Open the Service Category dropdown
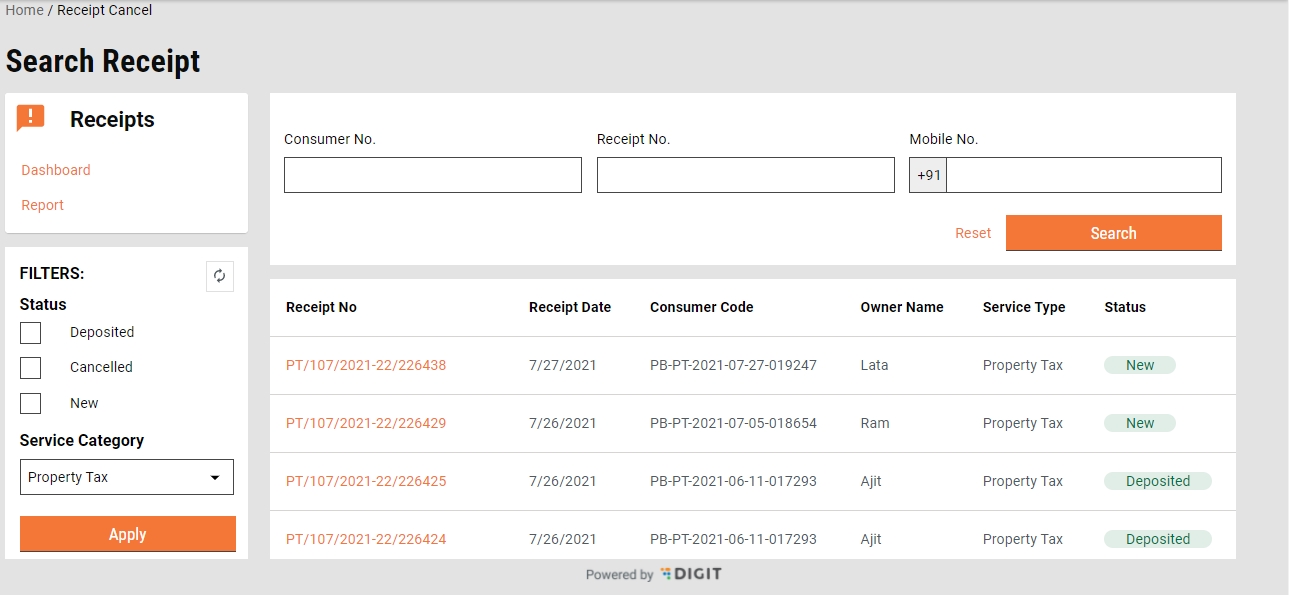This screenshot has height=595, width=1289. click(127, 477)
